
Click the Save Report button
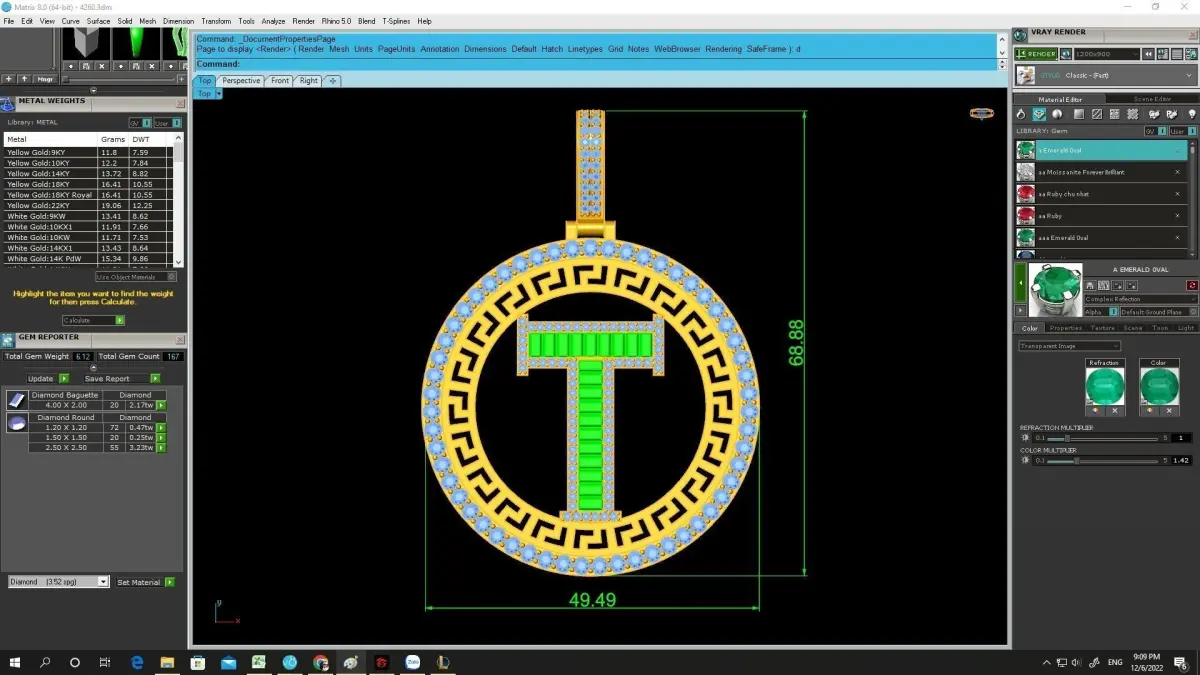click(x=121, y=379)
